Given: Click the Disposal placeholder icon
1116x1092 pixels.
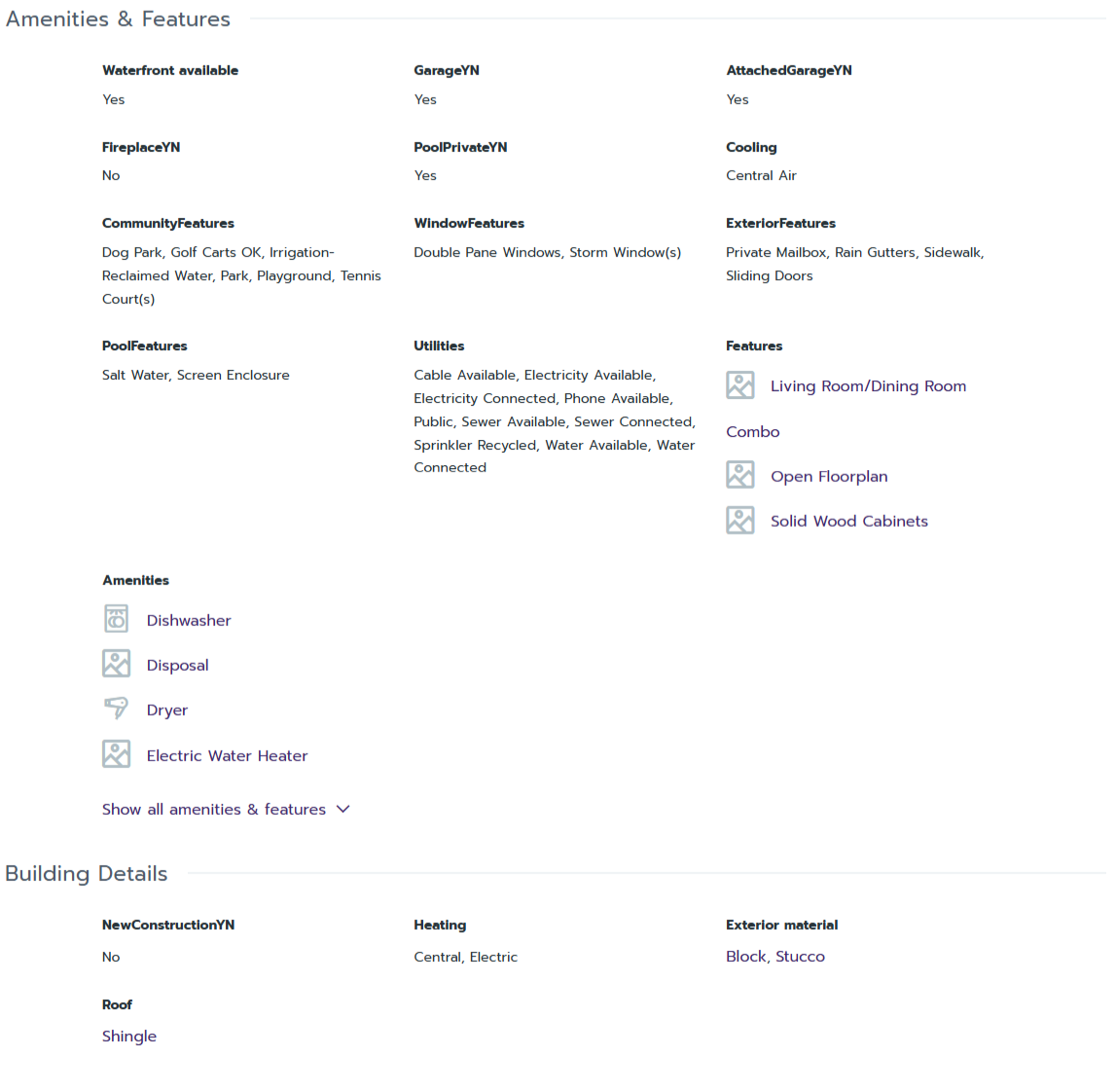Looking at the screenshot, I should click(x=116, y=664).
